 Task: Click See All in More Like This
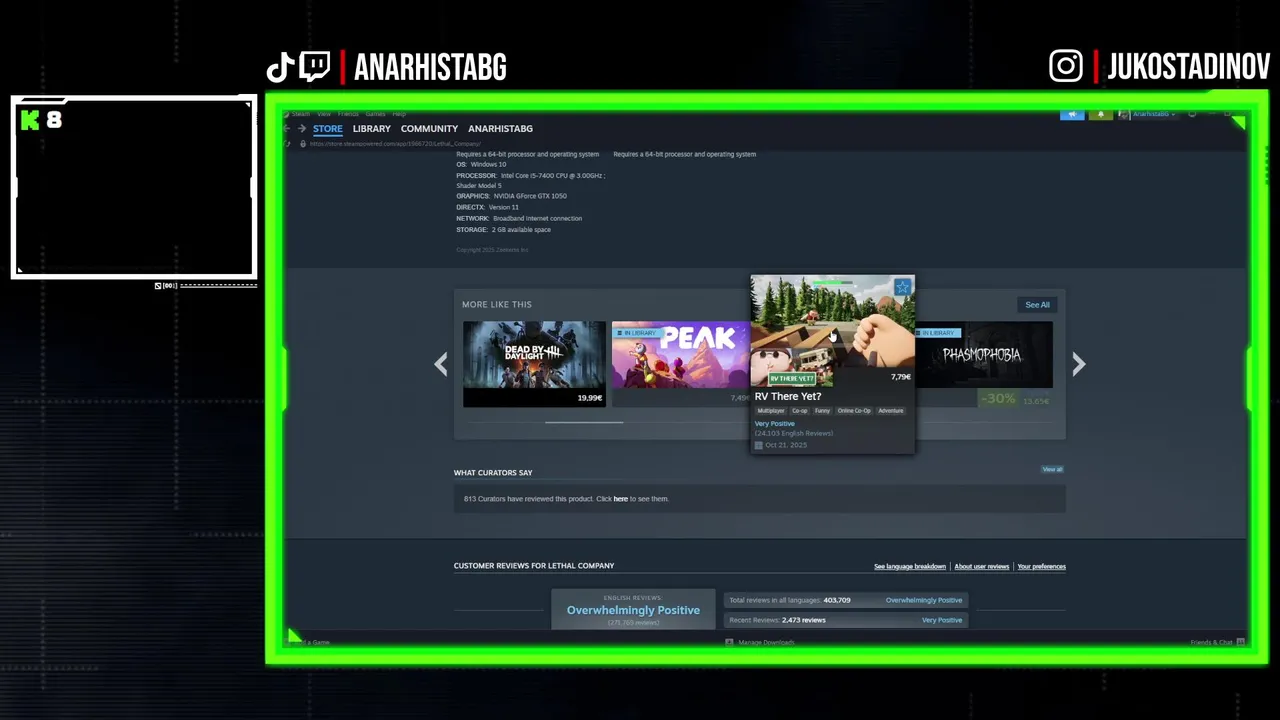pos(1037,305)
